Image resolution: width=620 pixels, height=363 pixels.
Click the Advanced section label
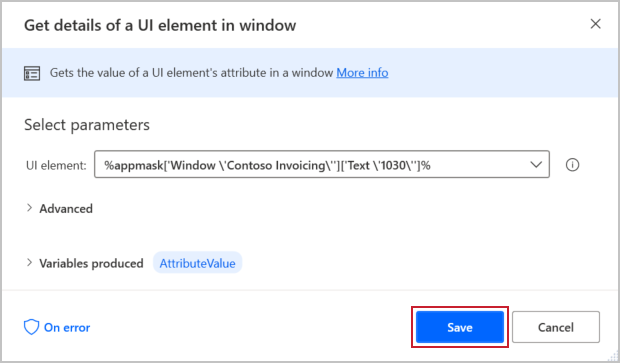click(66, 208)
